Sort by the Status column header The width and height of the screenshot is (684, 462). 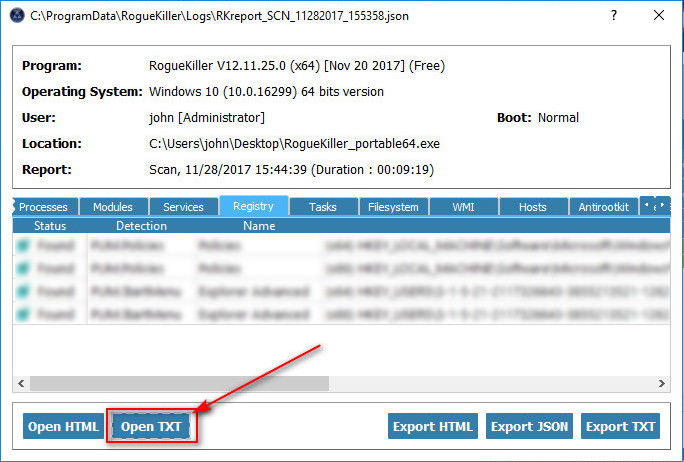tap(50, 226)
